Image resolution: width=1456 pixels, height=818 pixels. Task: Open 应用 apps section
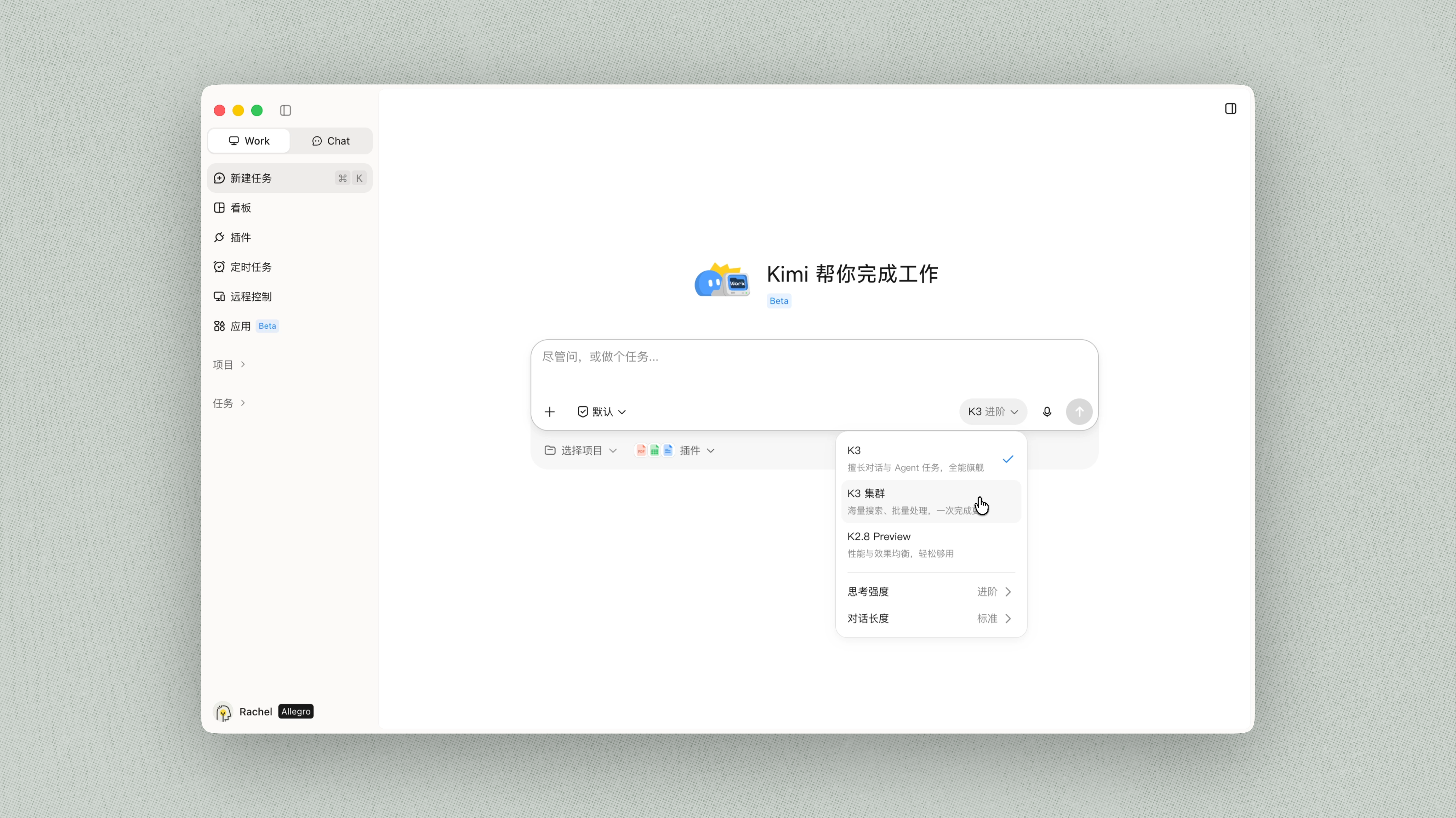click(290, 326)
